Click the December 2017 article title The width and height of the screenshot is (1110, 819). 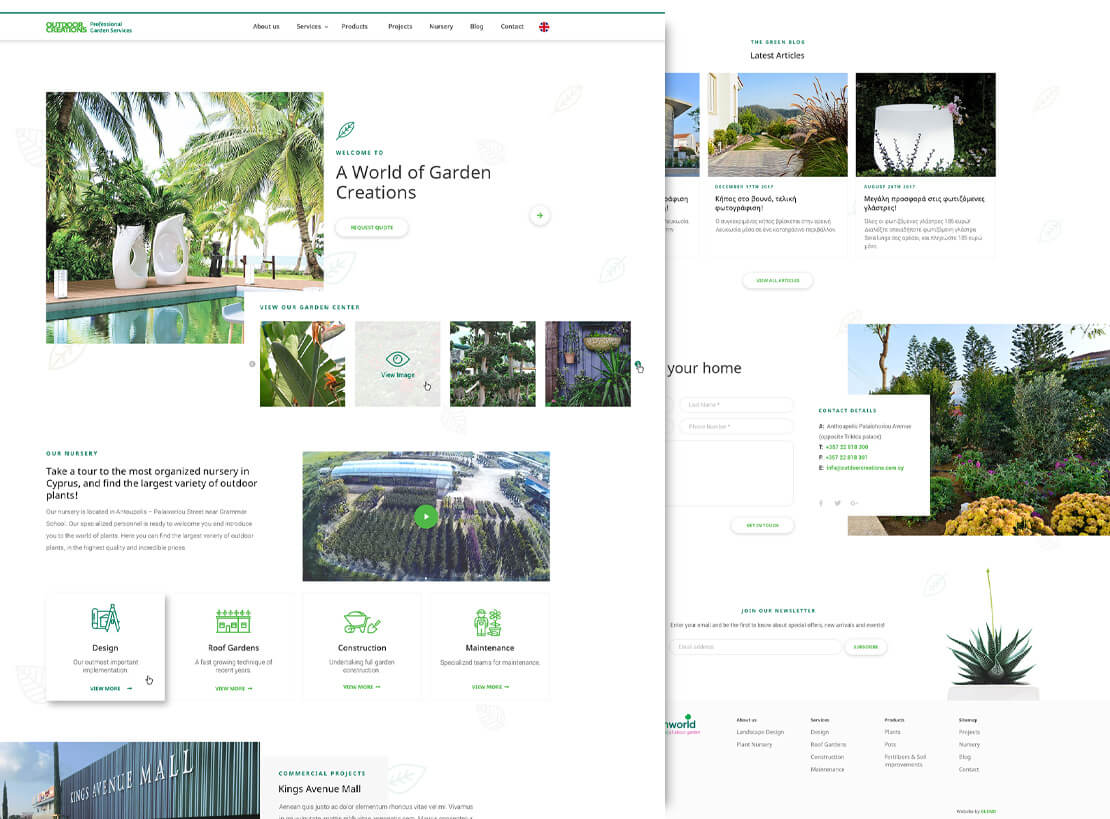tap(756, 203)
